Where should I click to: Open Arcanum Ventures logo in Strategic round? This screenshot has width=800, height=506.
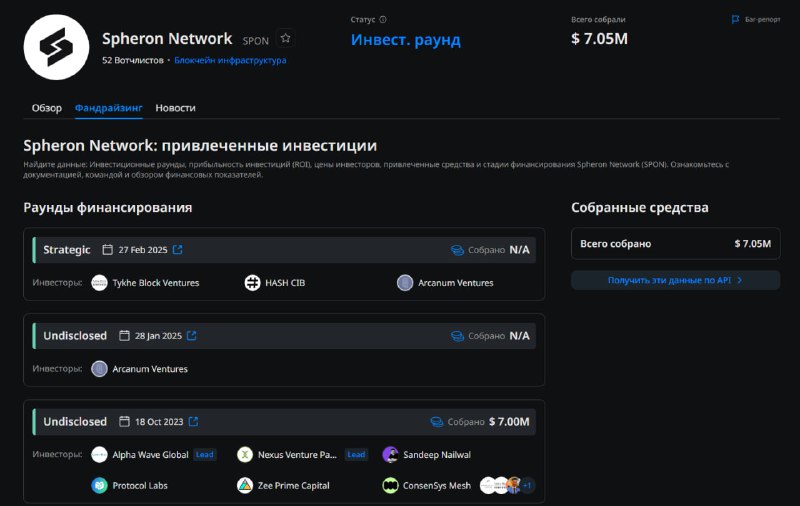tap(405, 283)
